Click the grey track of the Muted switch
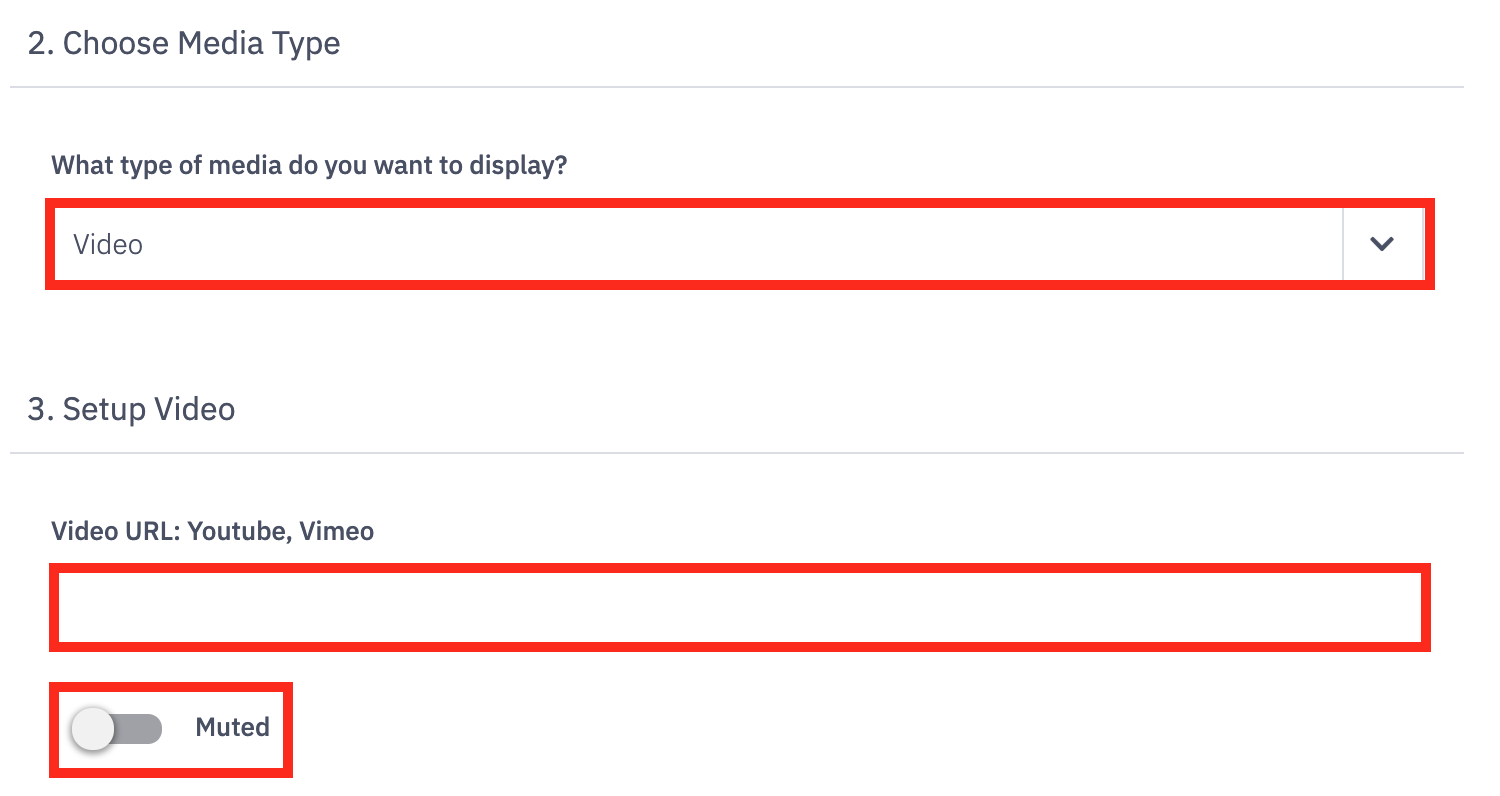 140,729
